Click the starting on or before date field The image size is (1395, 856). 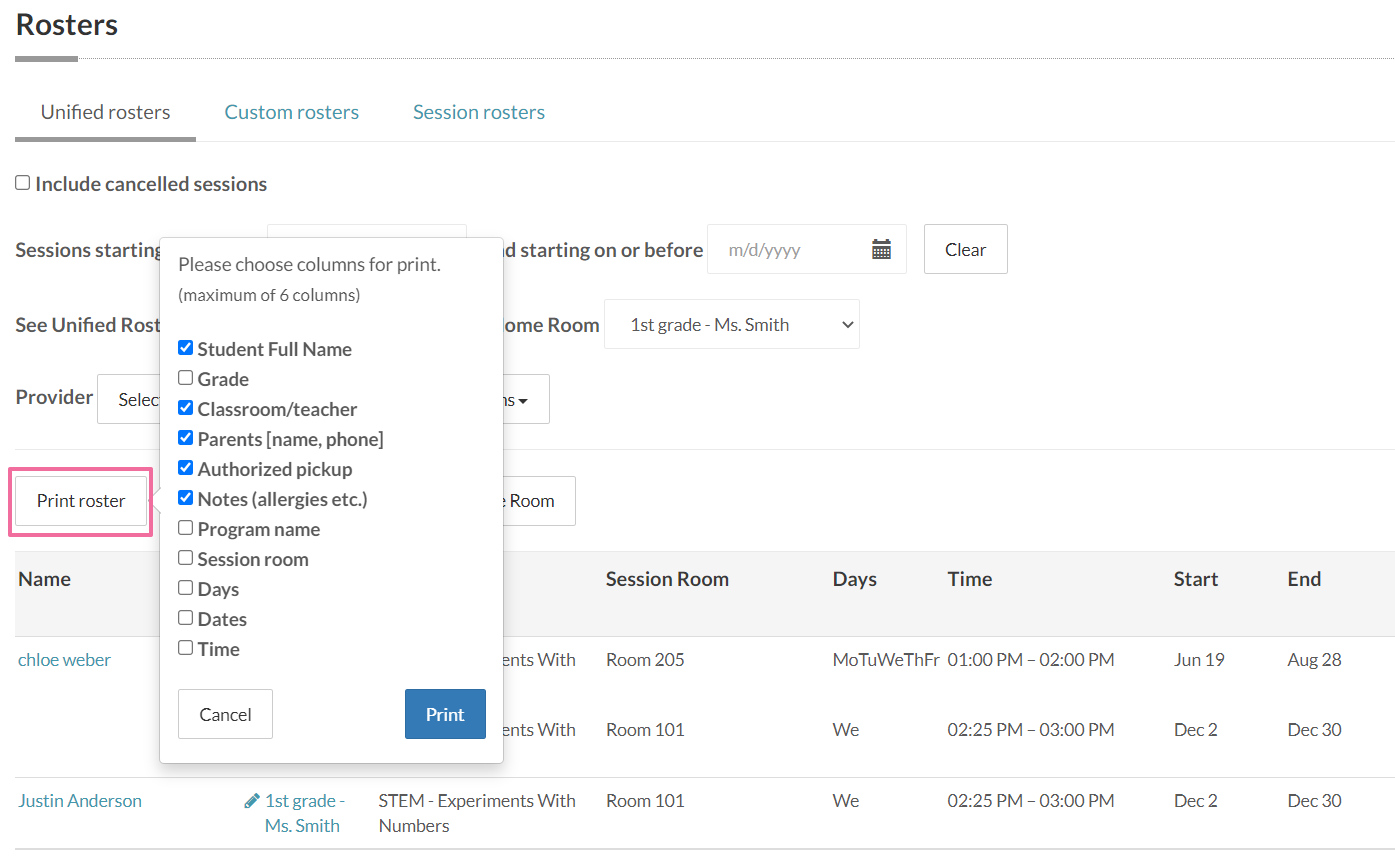tap(790, 250)
